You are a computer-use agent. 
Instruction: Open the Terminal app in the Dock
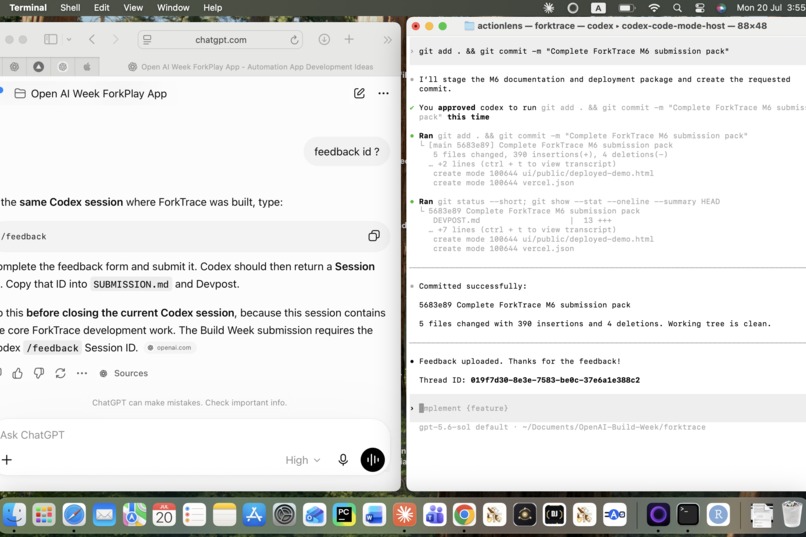[x=688, y=514]
